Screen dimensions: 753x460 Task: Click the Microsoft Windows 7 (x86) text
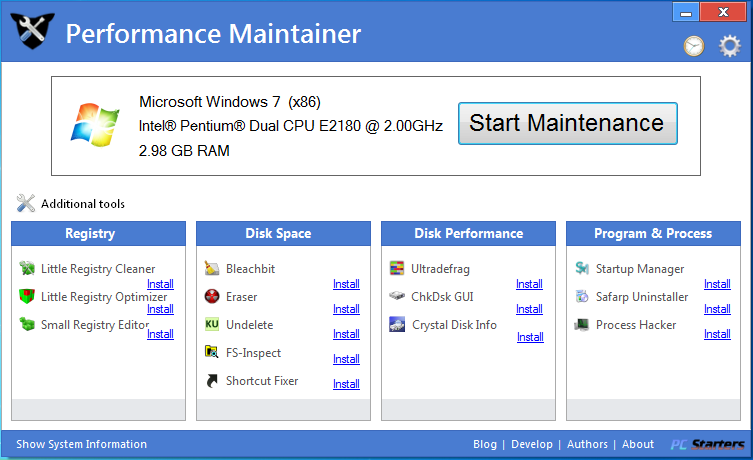(x=230, y=102)
